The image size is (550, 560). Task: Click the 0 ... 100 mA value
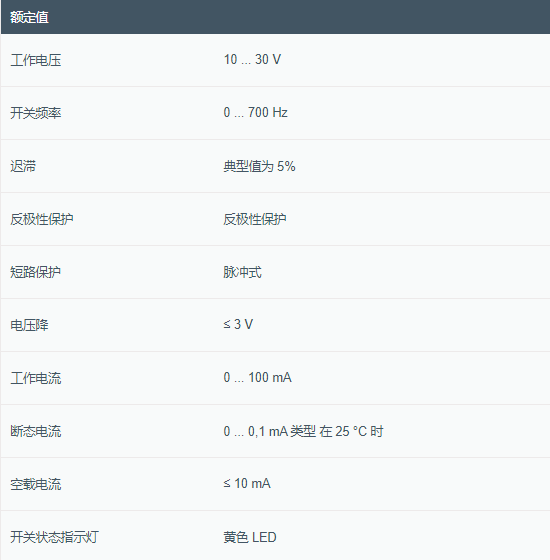[x=258, y=378]
